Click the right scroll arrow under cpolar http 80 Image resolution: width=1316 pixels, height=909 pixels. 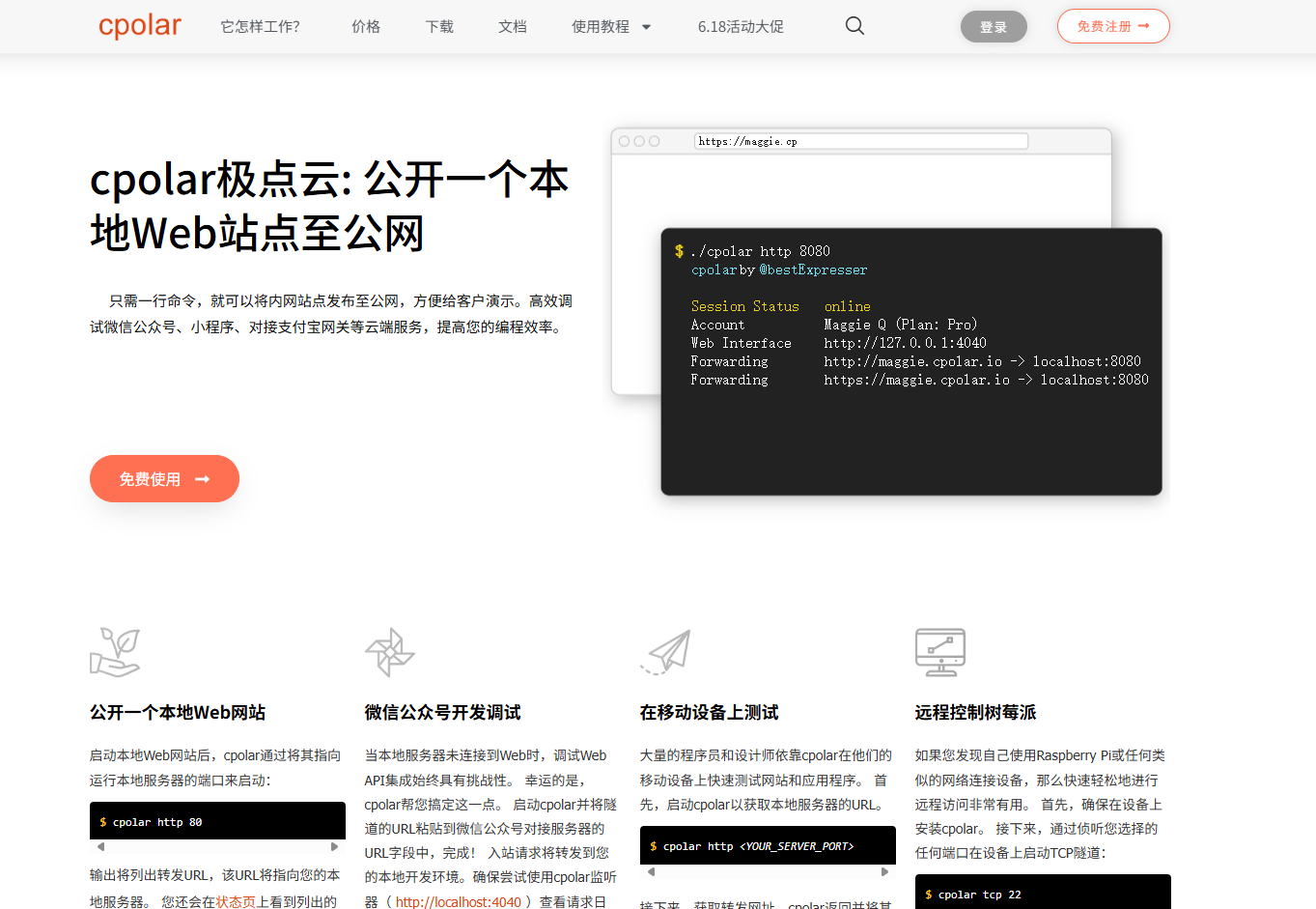(x=335, y=846)
